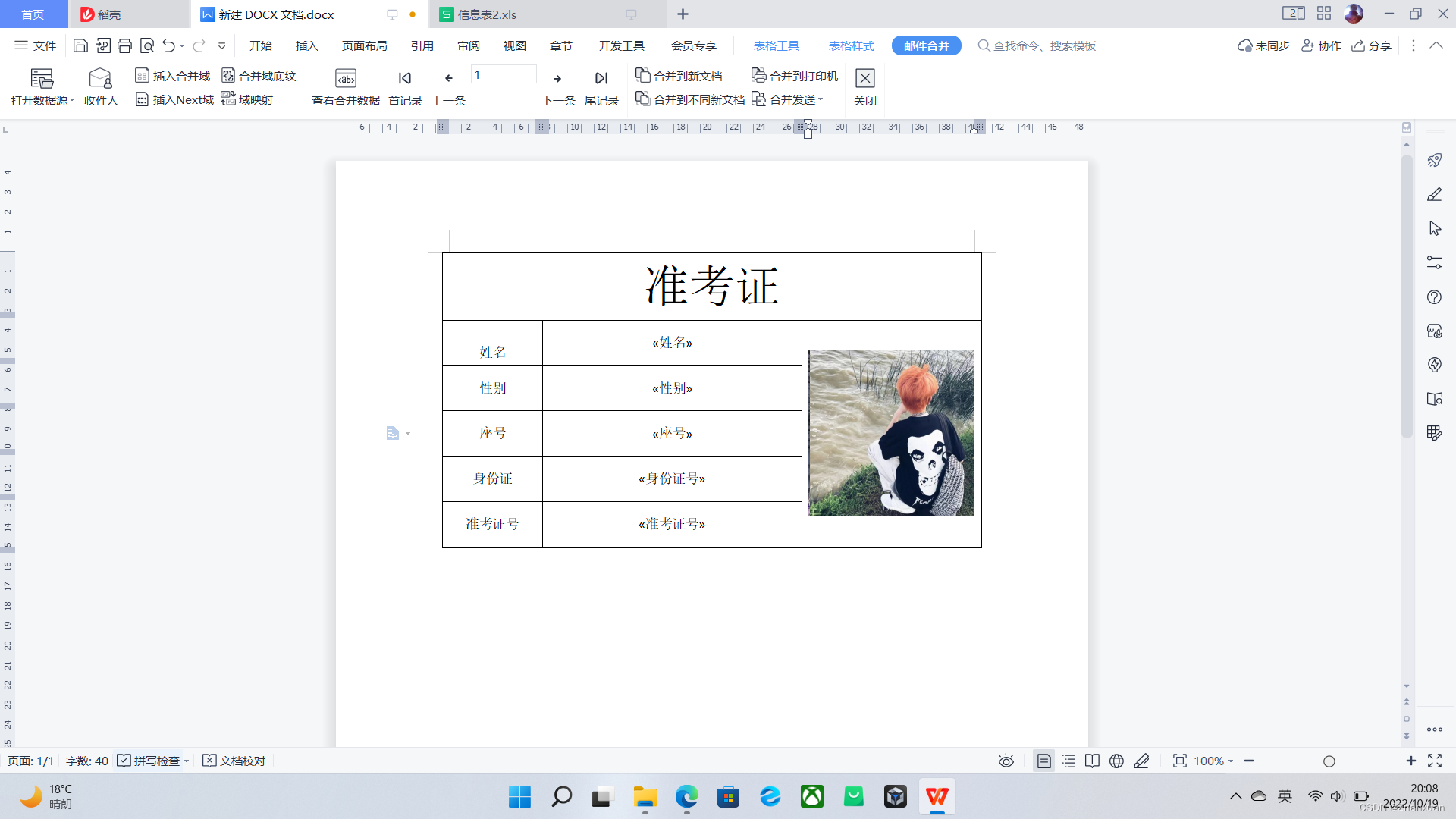The width and height of the screenshot is (1456, 819).
Task: Go to First Record (首记录)
Action: (405, 79)
